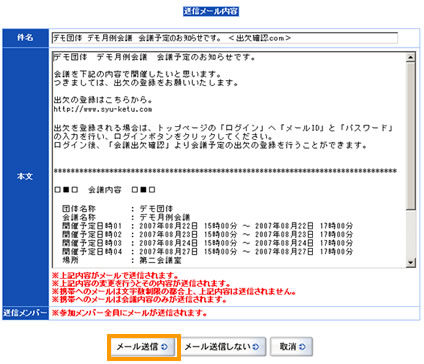This screenshot has height=364, width=424.
Task: Click the http://www.syu-ketu.com URL text
Action: coord(103,109)
